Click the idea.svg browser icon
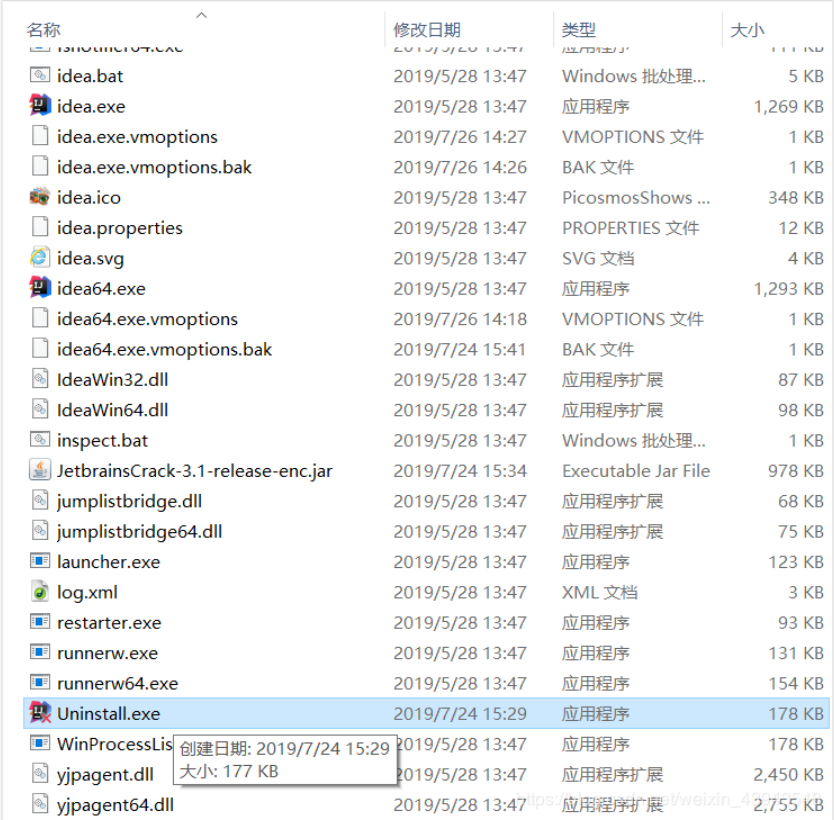Screen dimensions: 834x820 pos(40,257)
